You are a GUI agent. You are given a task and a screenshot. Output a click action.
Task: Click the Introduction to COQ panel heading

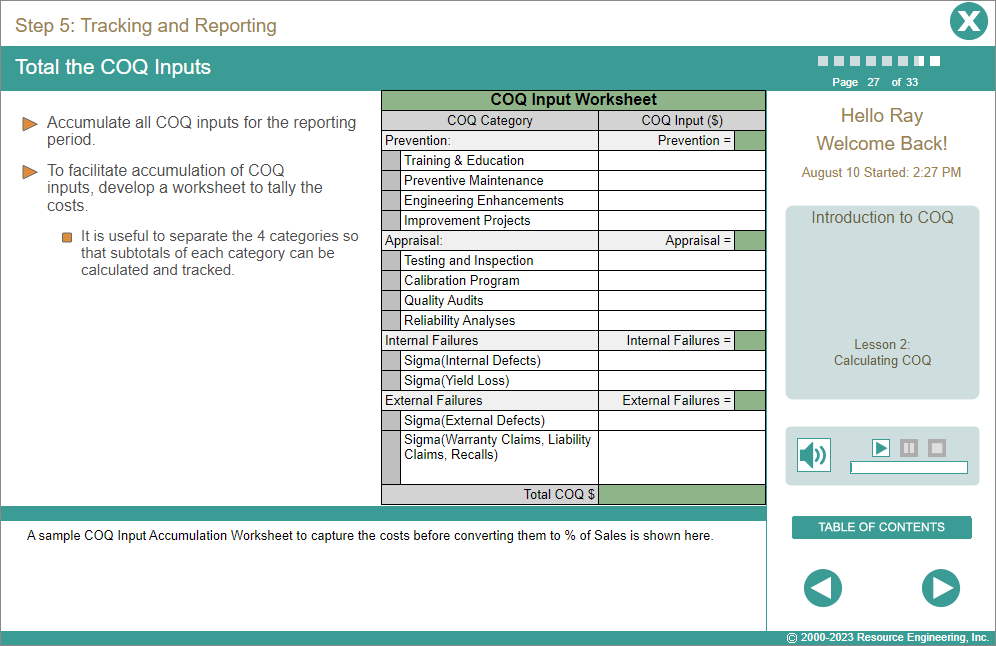point(881,217)
